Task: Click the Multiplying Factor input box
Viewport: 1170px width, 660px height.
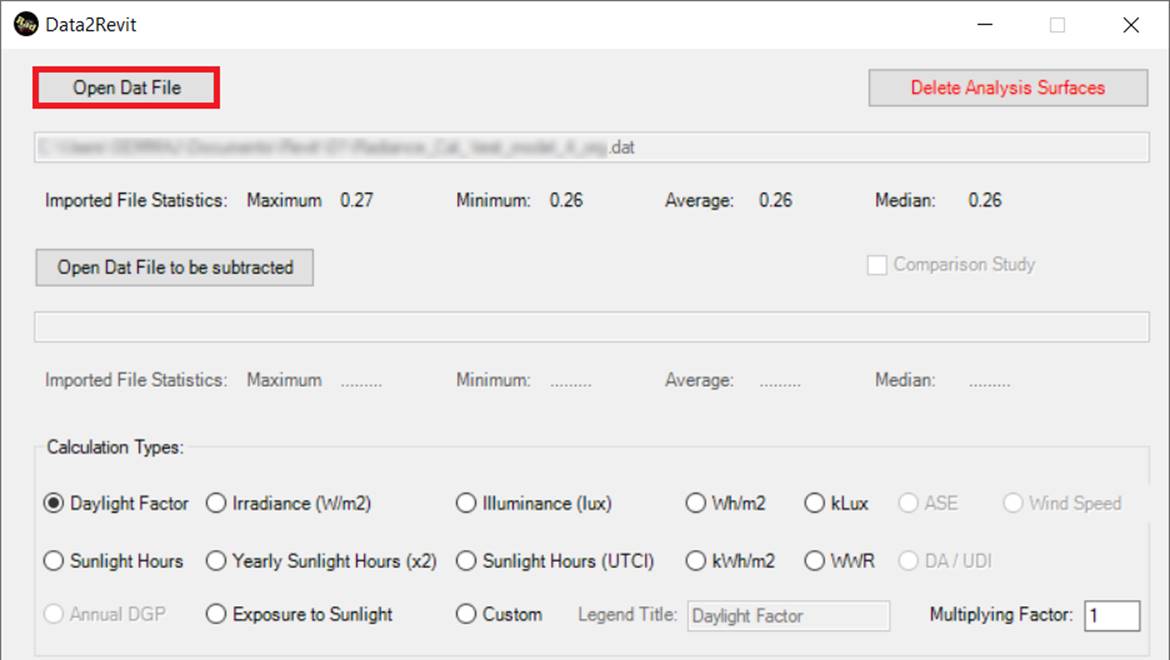Action: tap(1112, 616)
